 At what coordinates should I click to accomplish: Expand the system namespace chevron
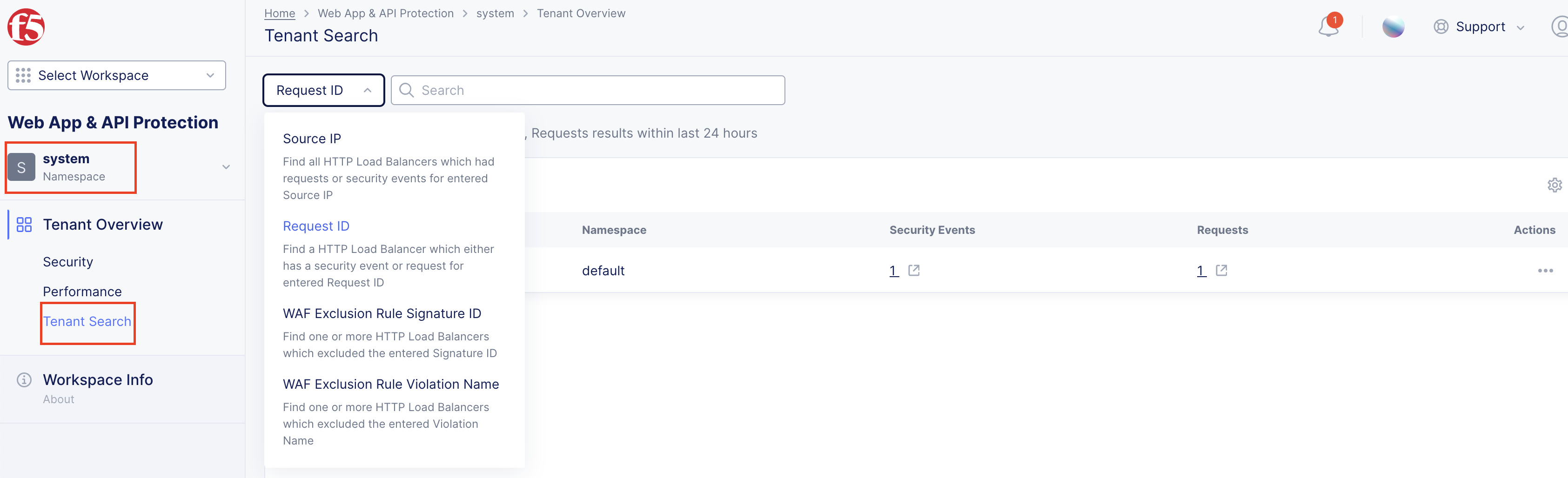tap(226, 167)
